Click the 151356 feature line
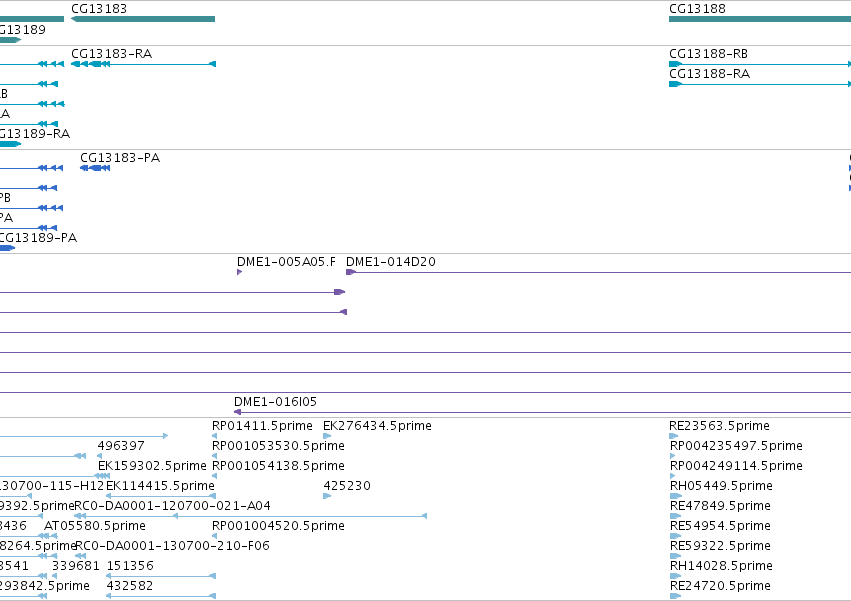Image resolution: width=851 pixels, height=601 pixels. (161, 576)
